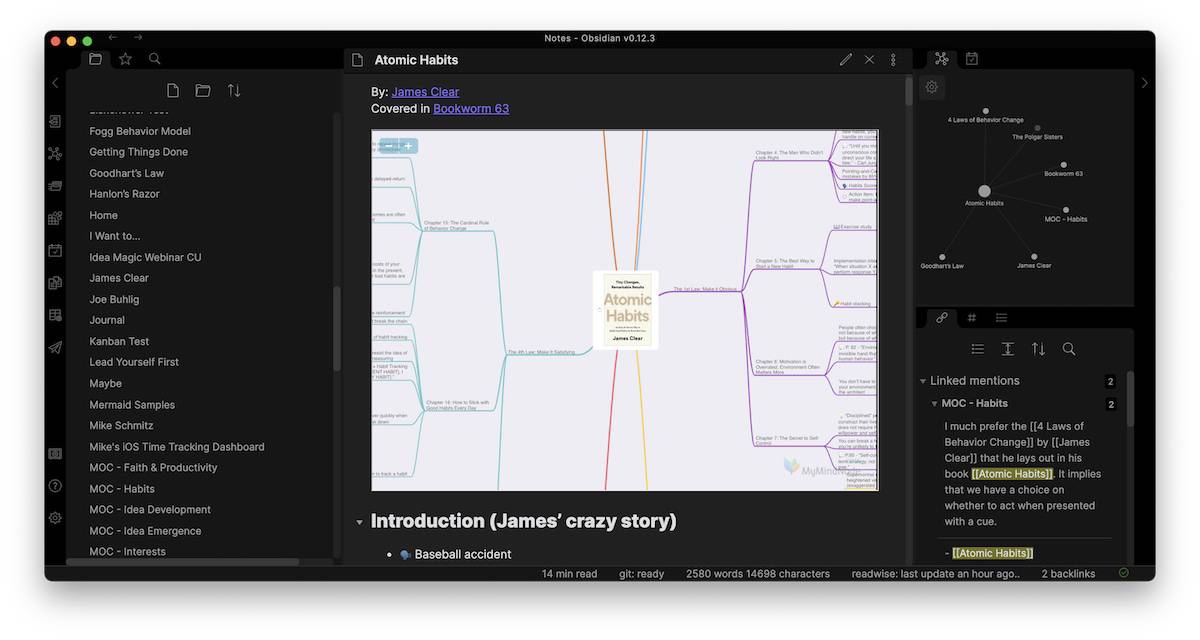Screen dimensions: 1200x640
Task: Click the table ribbon icon
Action: click(55, 315)
